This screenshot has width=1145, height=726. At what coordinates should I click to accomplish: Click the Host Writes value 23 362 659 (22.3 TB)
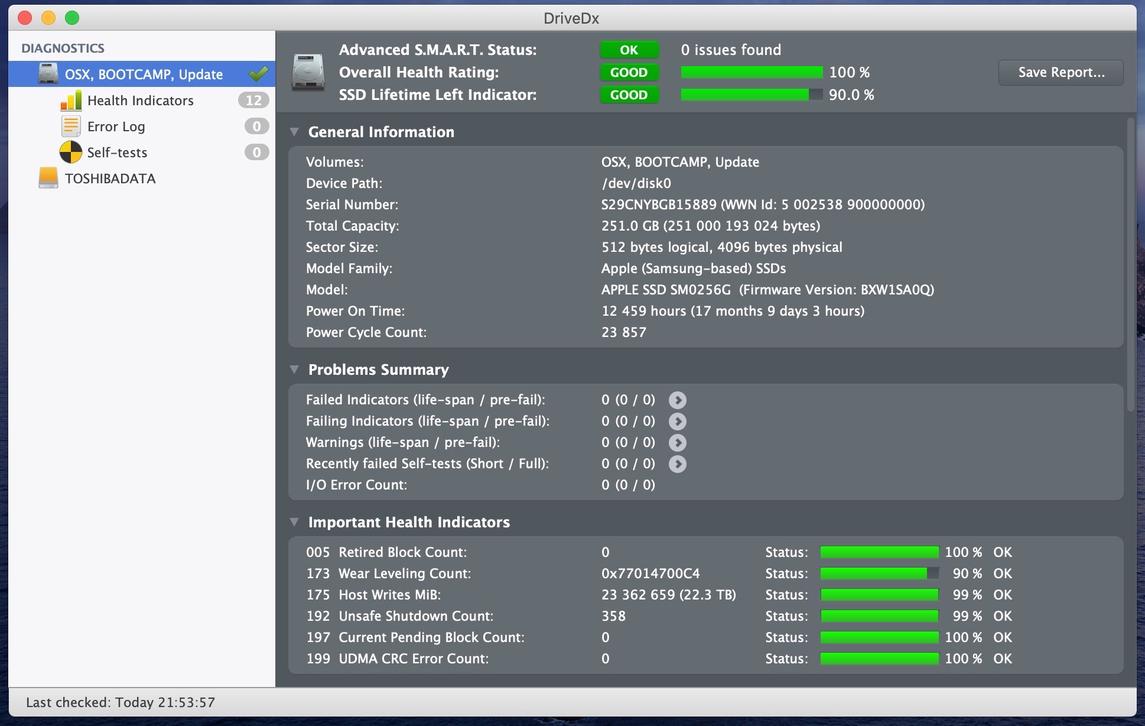tap(668, 595)
